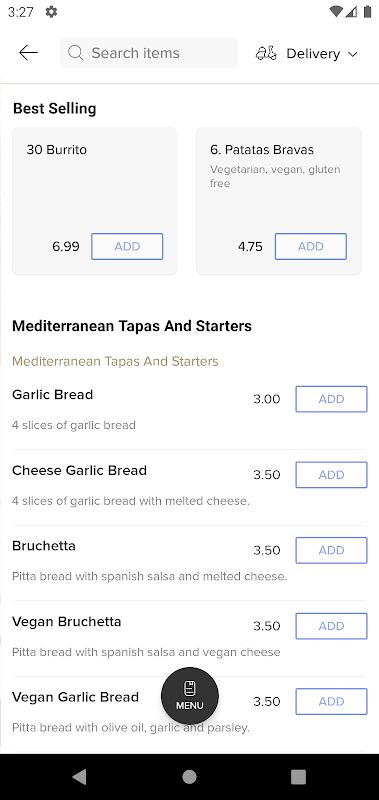Add 30 Burrito to the order
The height and width of the screenshot is (800, 379).
pos(127,246)
